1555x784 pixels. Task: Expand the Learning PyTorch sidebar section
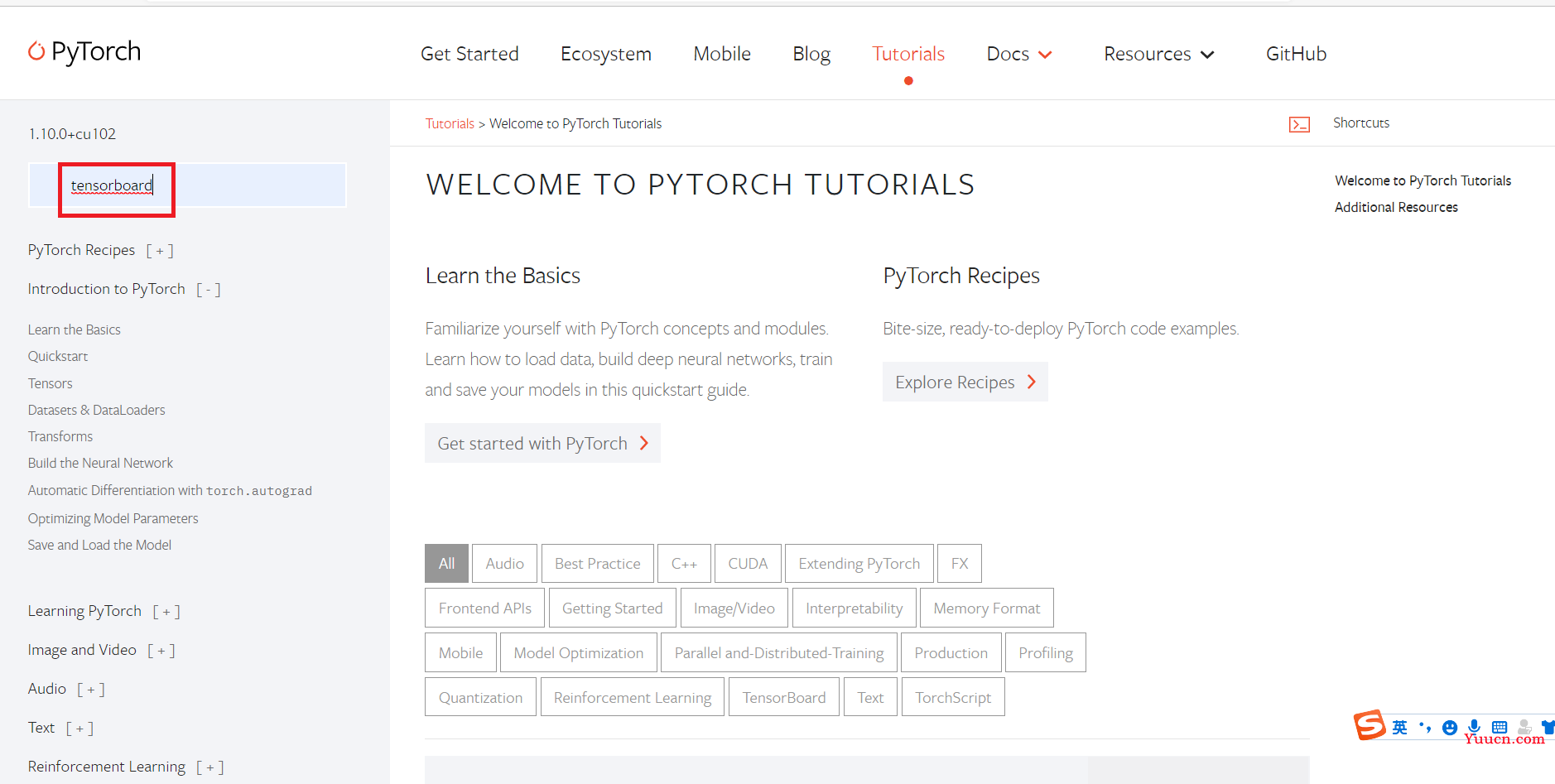[166, 612]
